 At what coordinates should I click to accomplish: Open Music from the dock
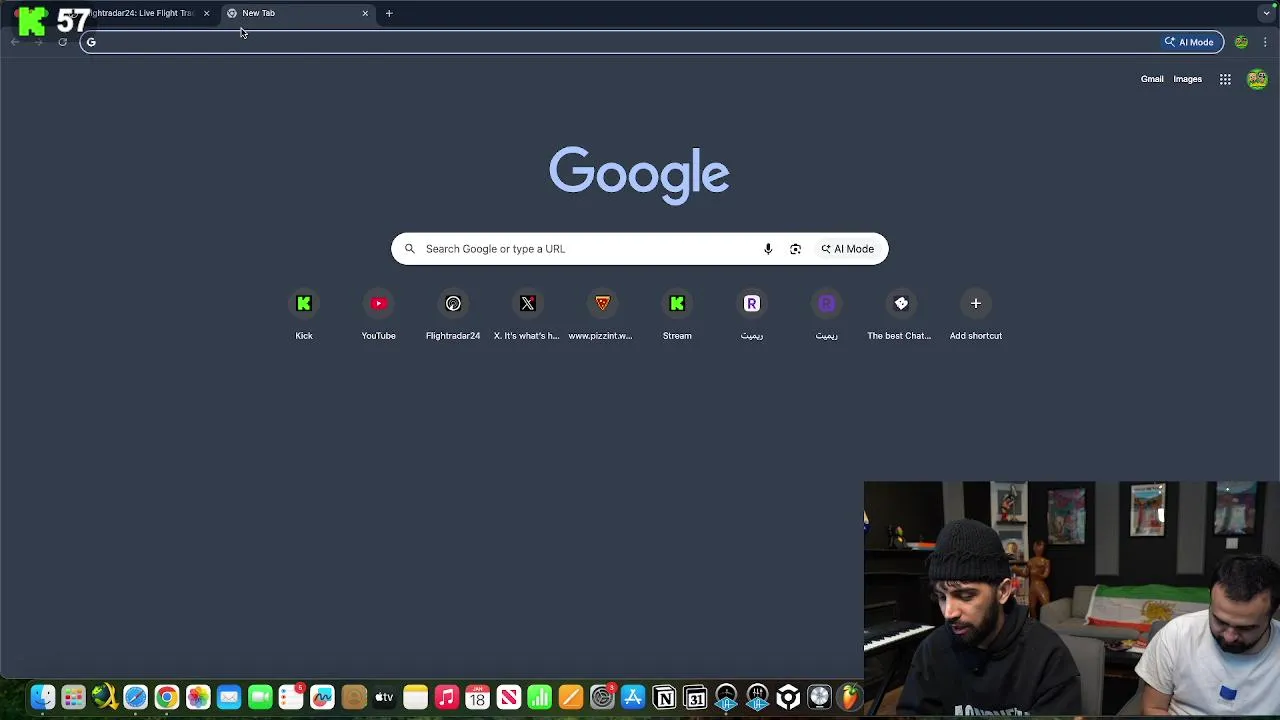click(446, 697)
